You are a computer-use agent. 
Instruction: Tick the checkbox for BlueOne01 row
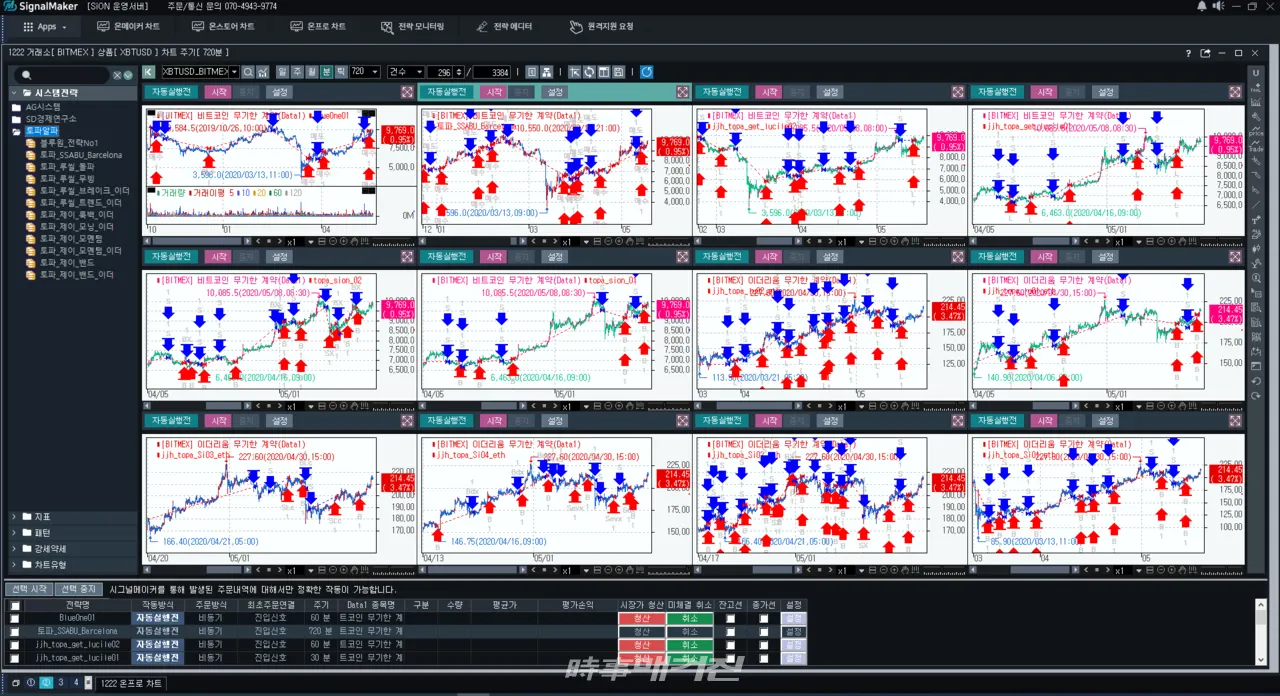(x=14, y=618)
